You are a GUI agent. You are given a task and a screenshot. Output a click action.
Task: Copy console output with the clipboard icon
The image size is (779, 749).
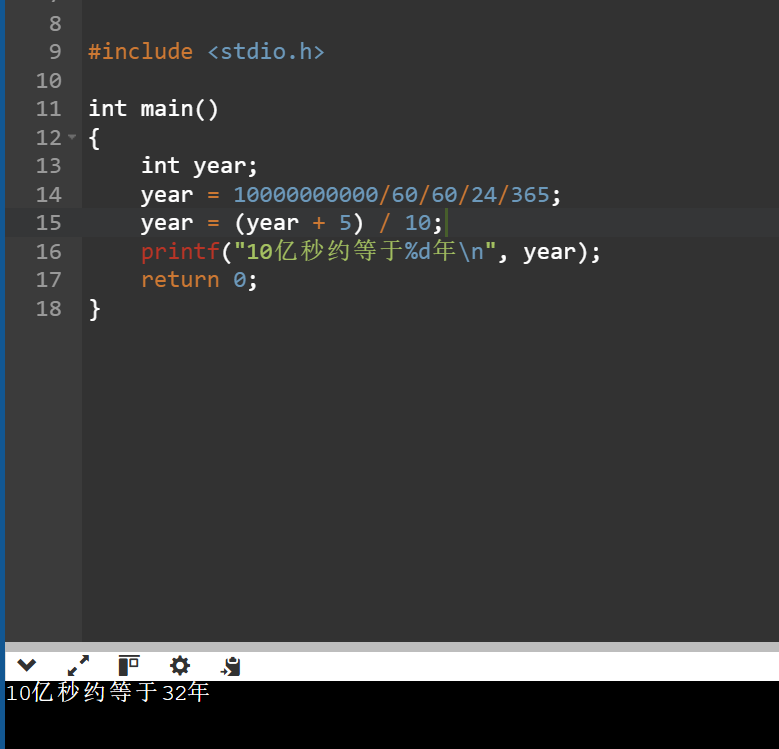pos(231,666)
